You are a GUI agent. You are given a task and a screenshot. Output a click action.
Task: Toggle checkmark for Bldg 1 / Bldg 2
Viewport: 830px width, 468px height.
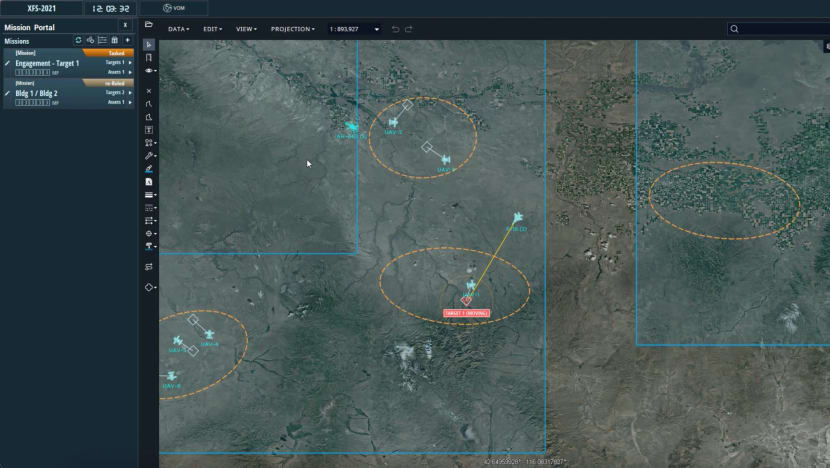point(7,93)
